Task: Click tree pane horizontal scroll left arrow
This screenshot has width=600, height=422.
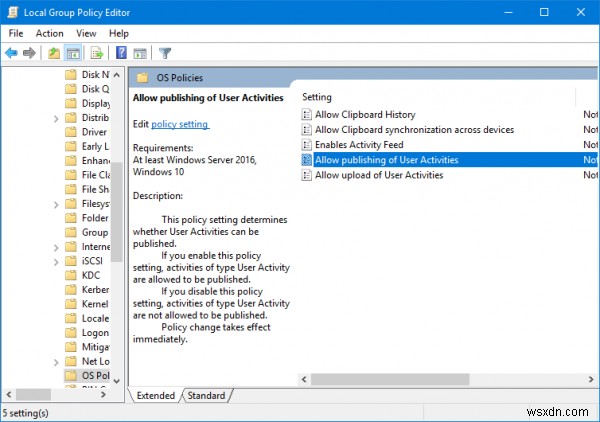Action: click(x=8, y=394)
